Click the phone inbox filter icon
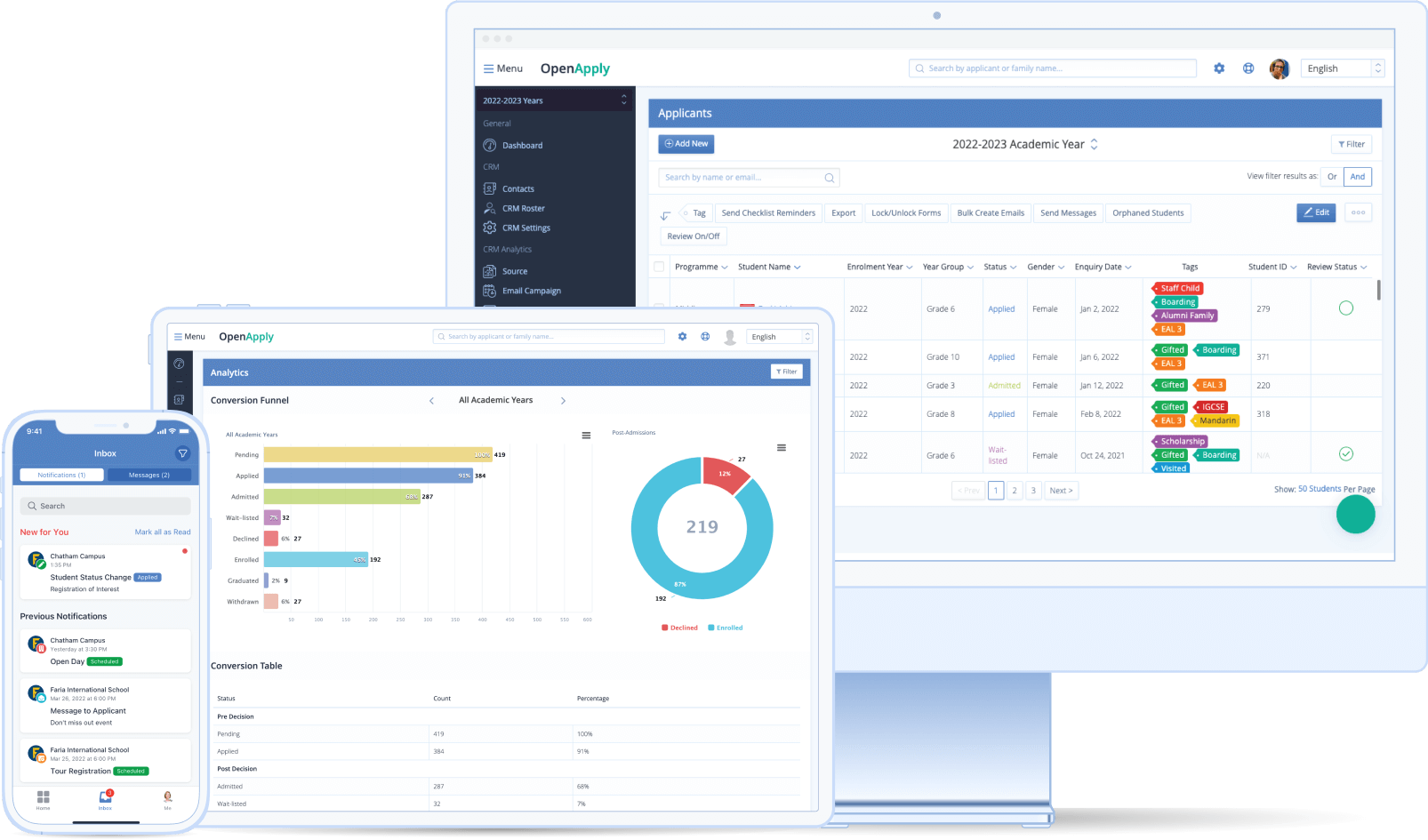1428x840 pixels. coord(183,453)
